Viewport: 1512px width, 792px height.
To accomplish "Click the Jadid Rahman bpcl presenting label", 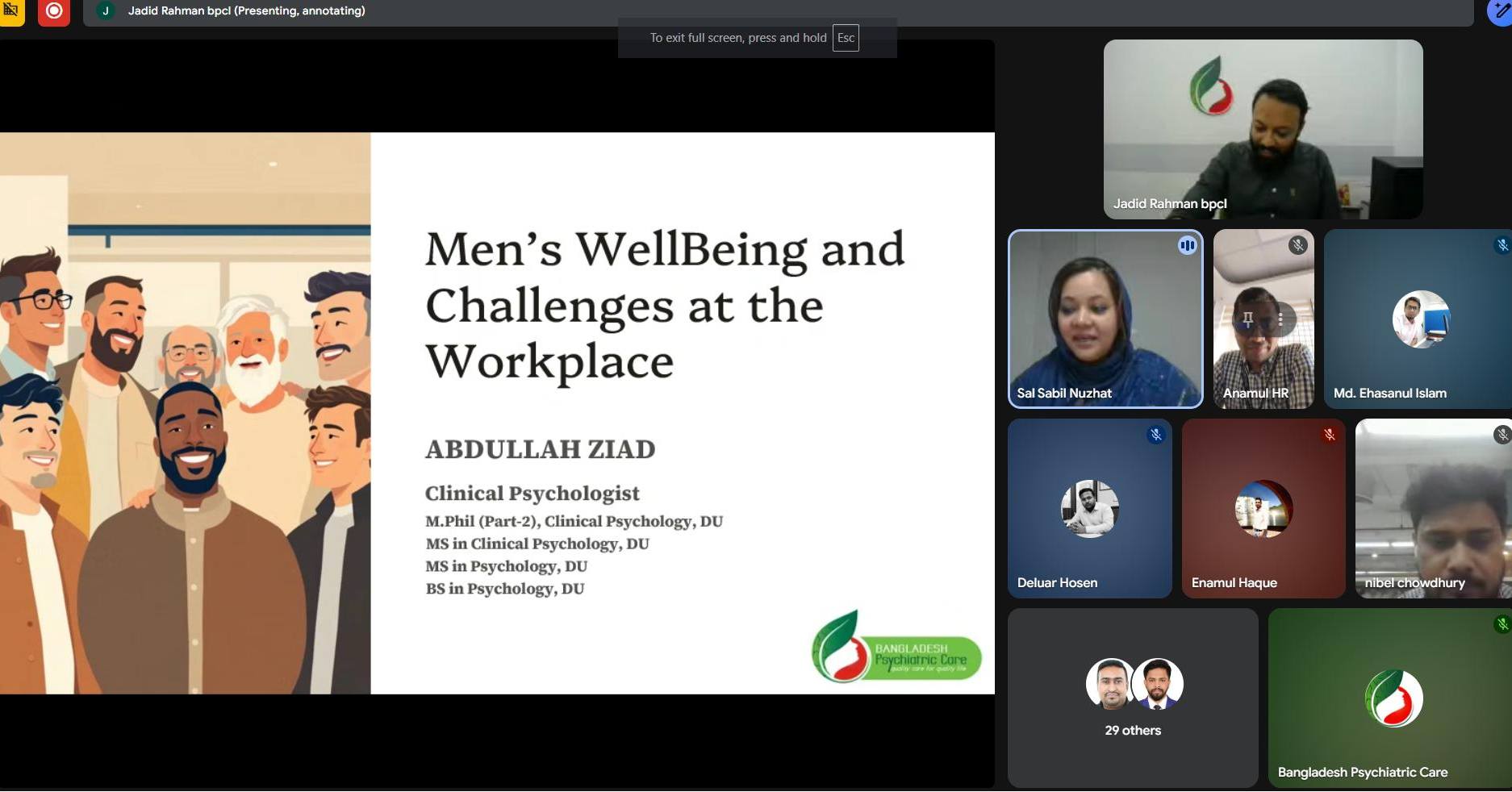I will (x=246, y=11).
